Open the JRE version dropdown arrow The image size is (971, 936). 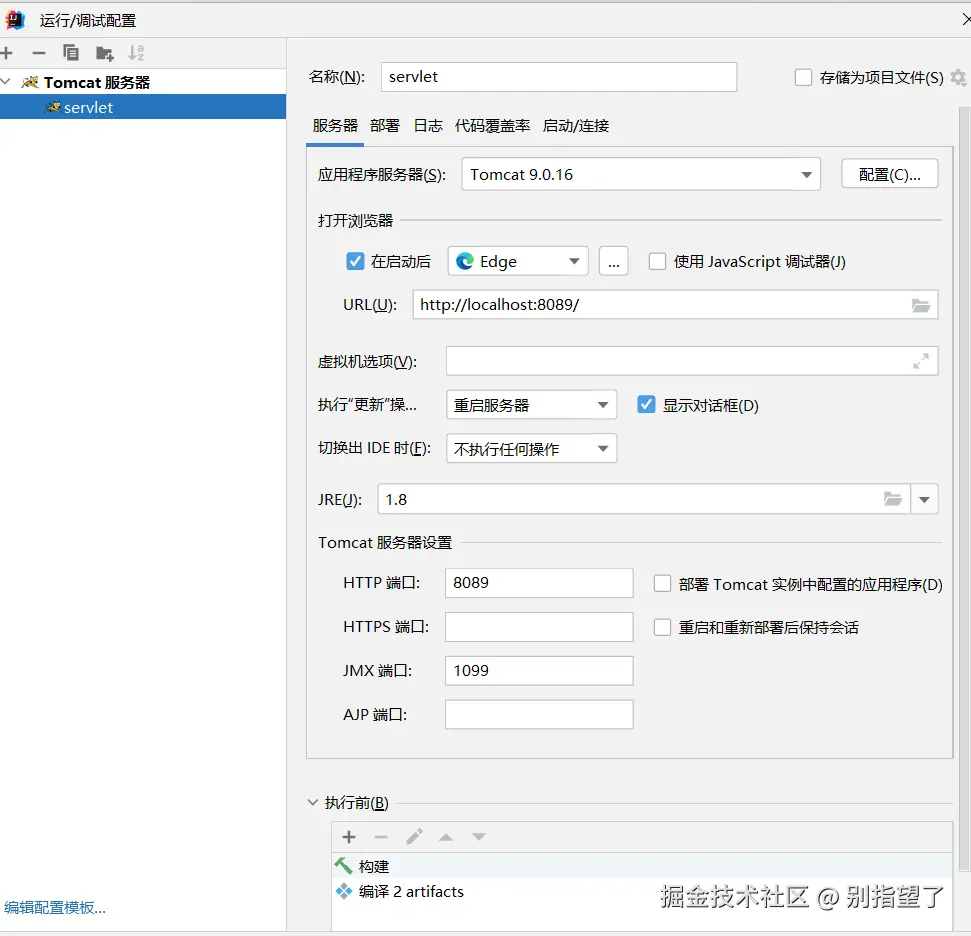(x=925, y=499)
